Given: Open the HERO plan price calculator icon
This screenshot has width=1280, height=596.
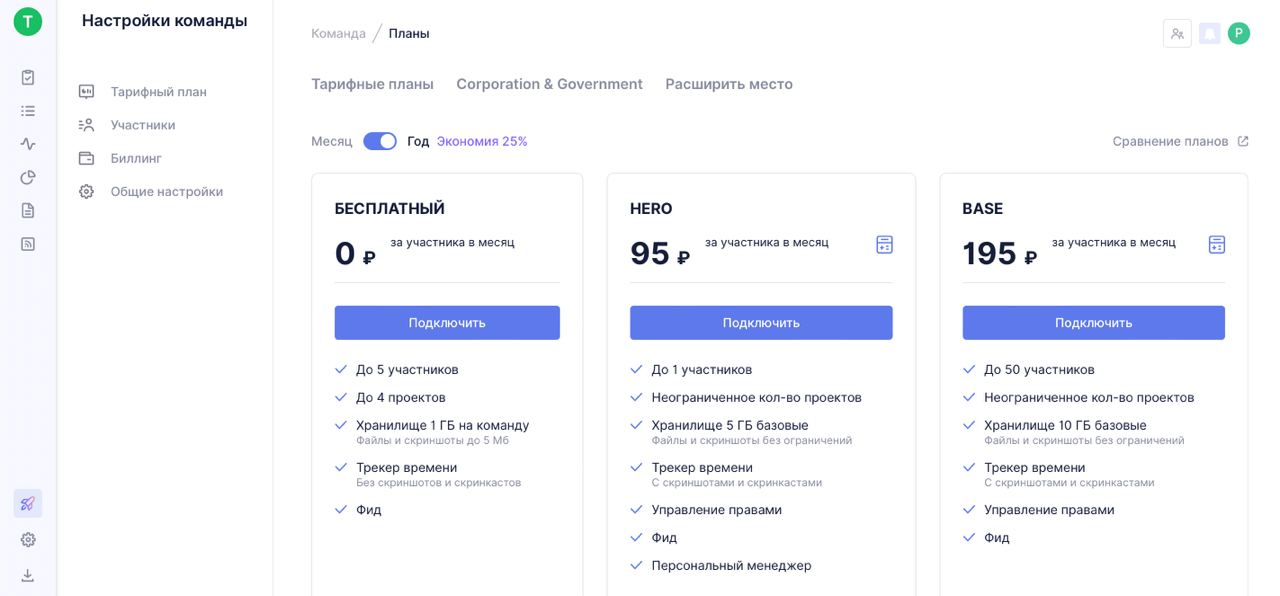Looking at the screenshot, I should 884,244.
